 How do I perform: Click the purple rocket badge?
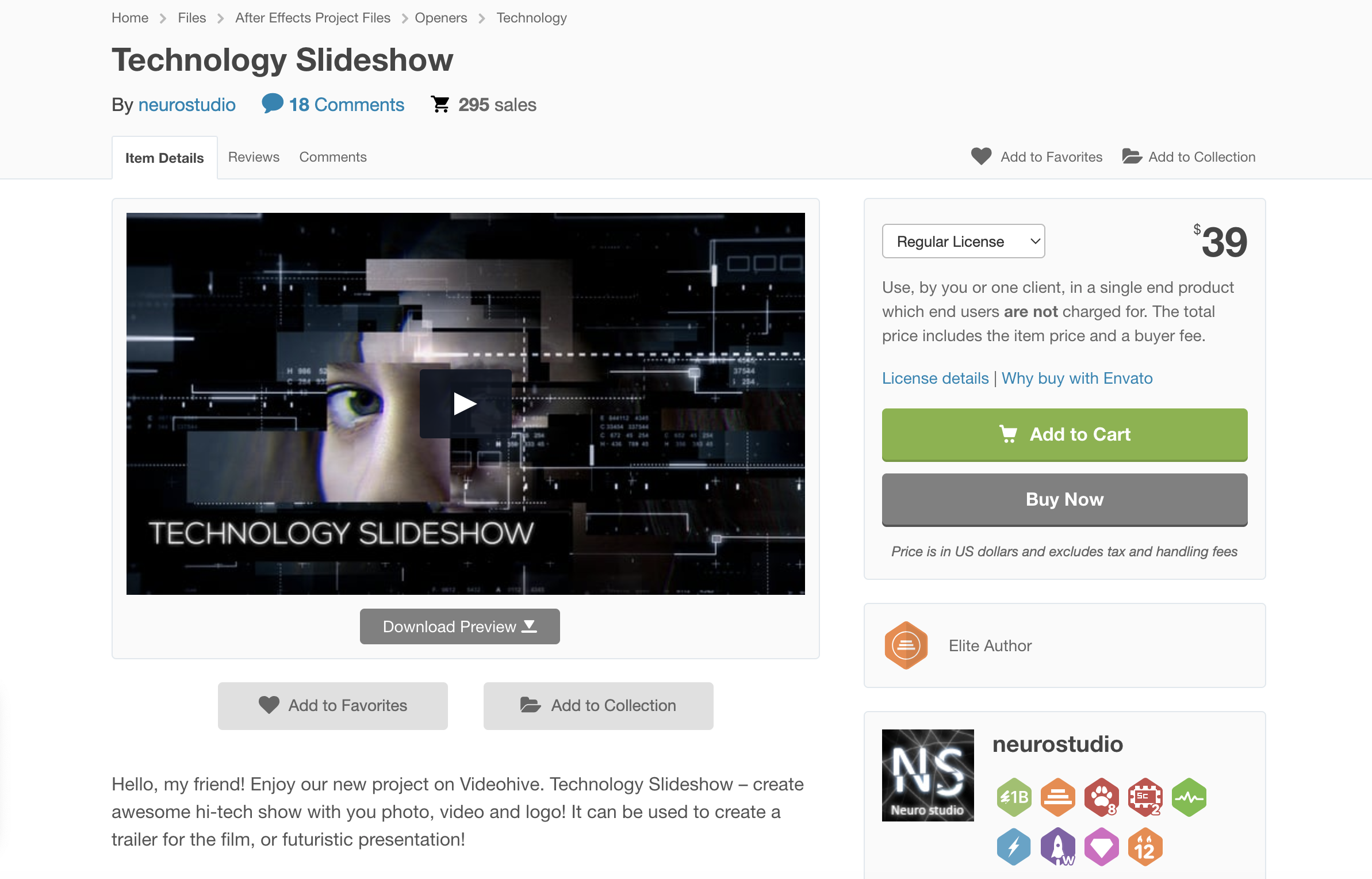click(1057, 847)
